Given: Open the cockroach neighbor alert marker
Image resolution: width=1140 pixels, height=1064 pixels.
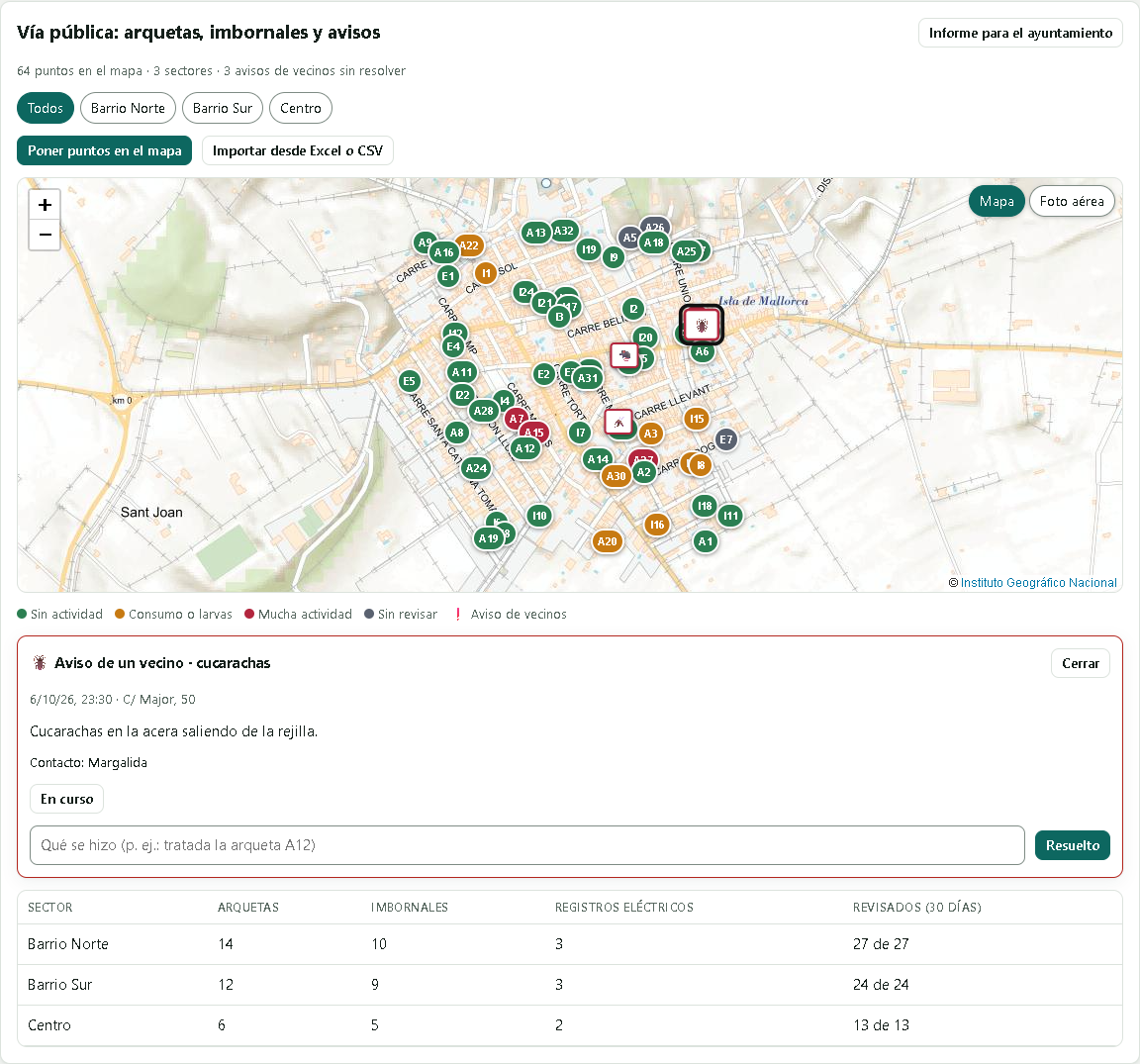Looking at the screenshot, I should [x=702, y=325].
